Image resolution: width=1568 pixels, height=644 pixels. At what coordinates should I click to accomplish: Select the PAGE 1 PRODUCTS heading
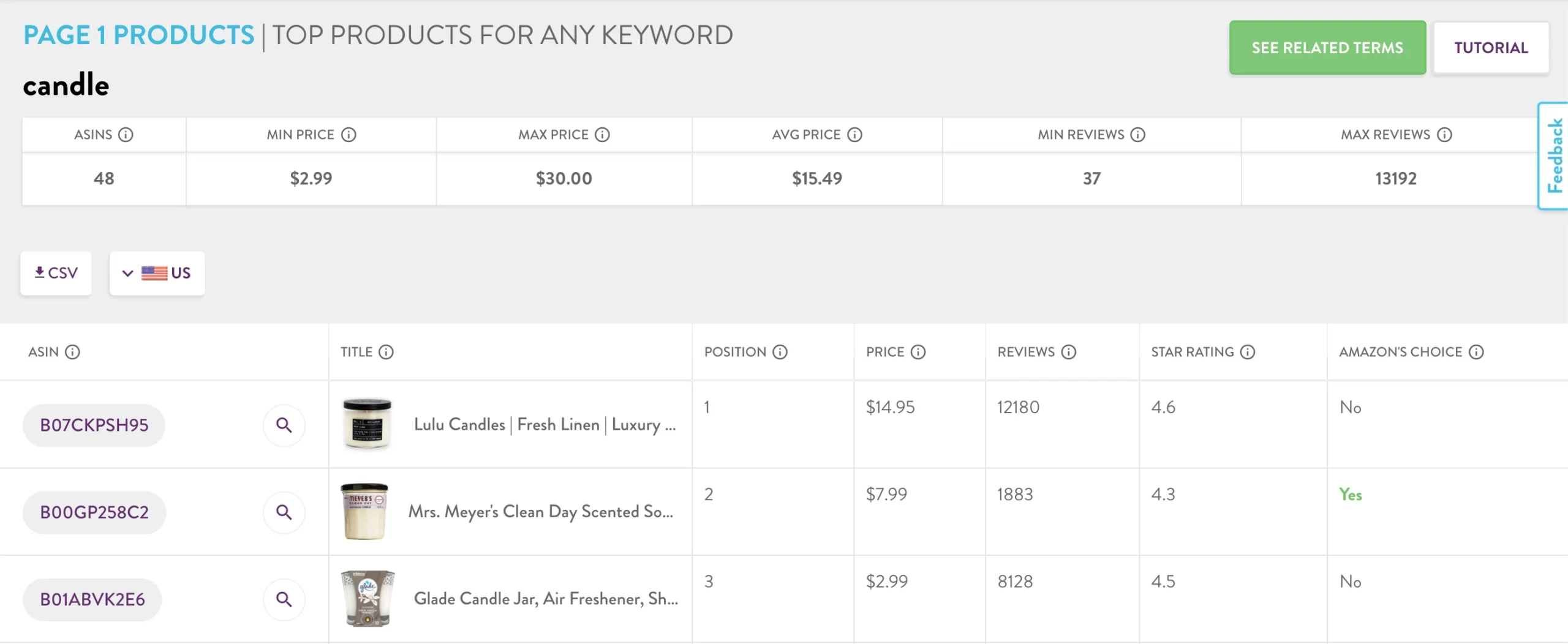138,35
